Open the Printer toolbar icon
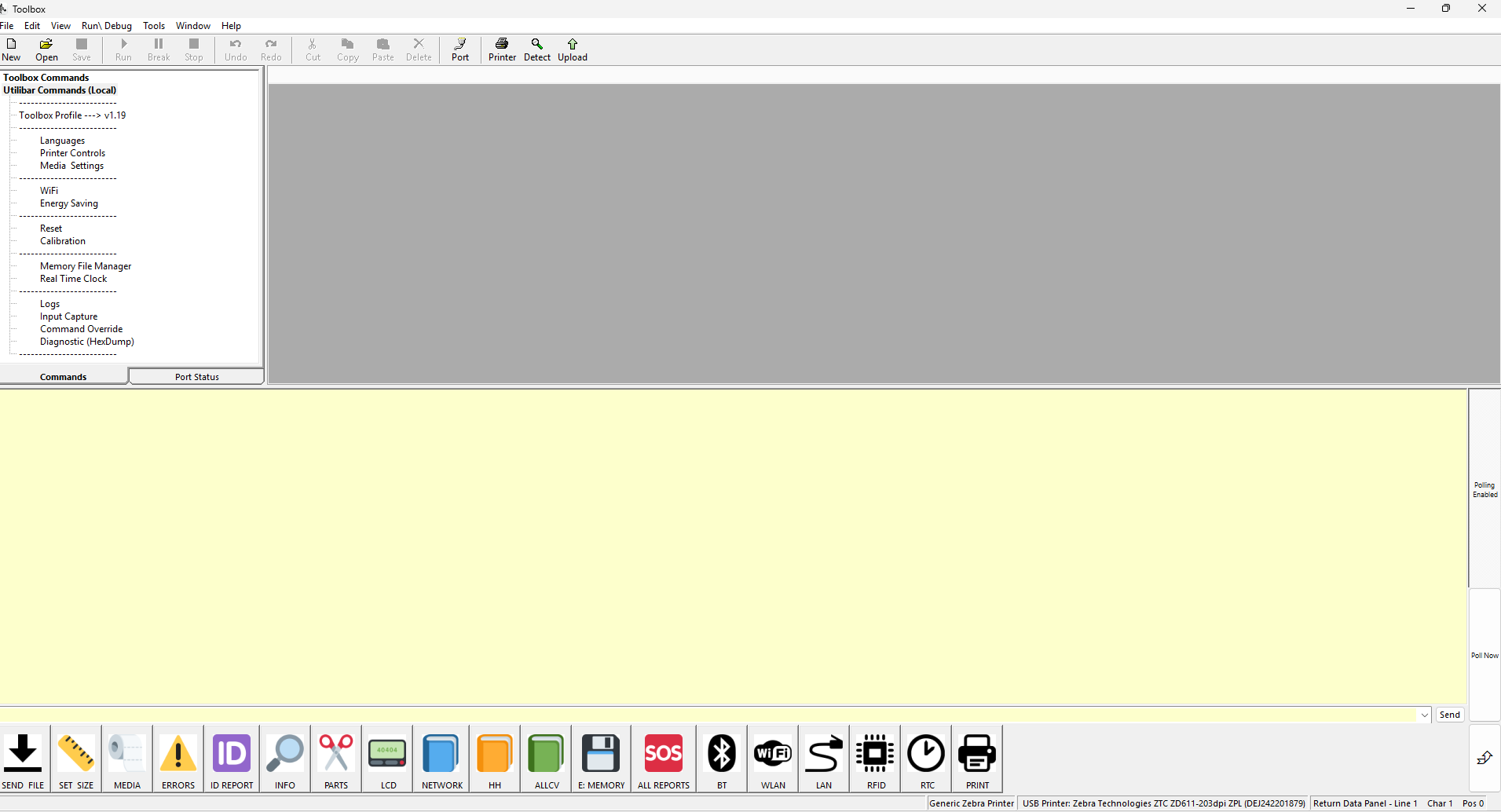The image size is (1501, 812). click(502, 49)
